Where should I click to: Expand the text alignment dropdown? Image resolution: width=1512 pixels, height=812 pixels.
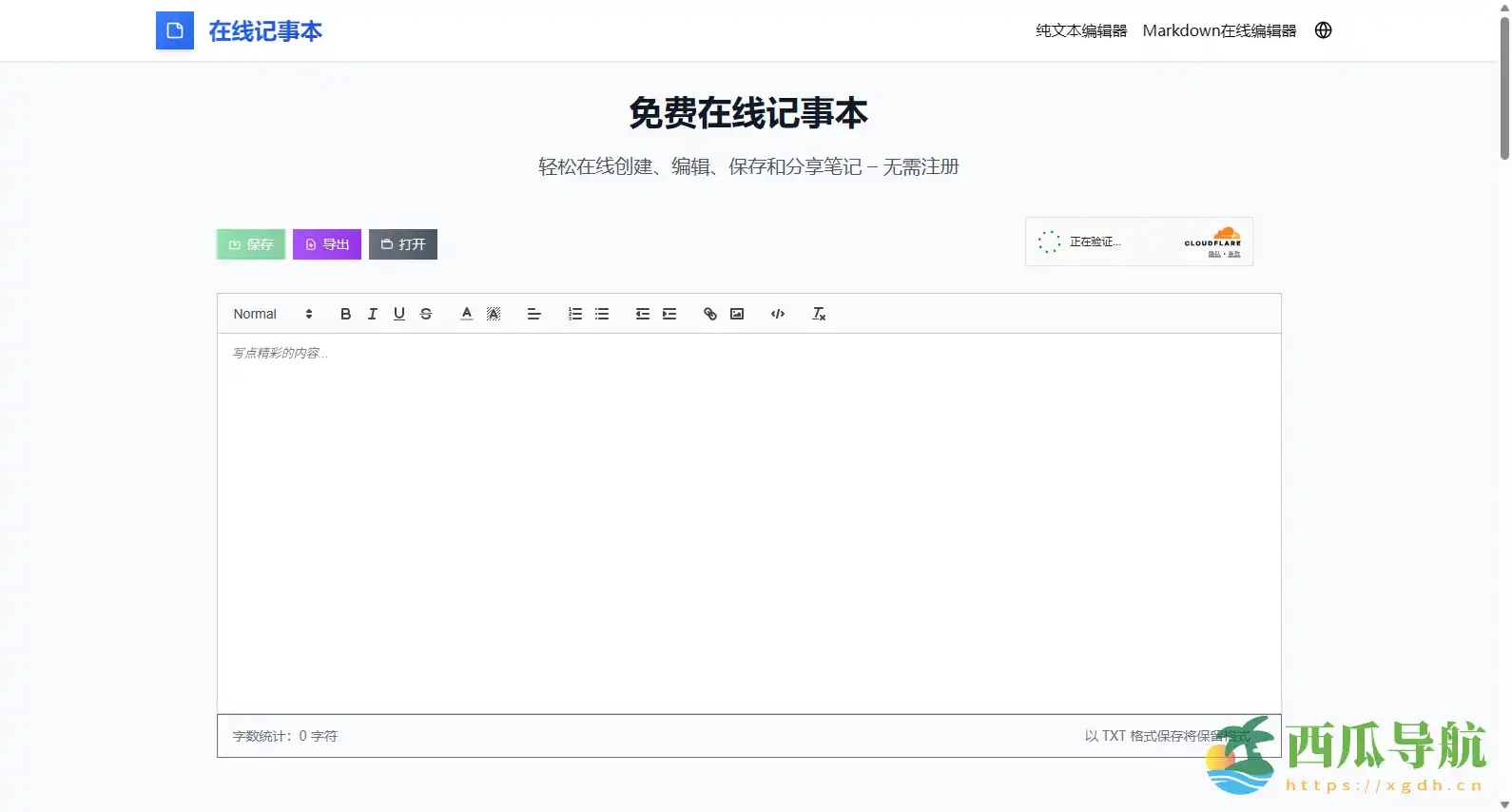(x=533, y=314)
